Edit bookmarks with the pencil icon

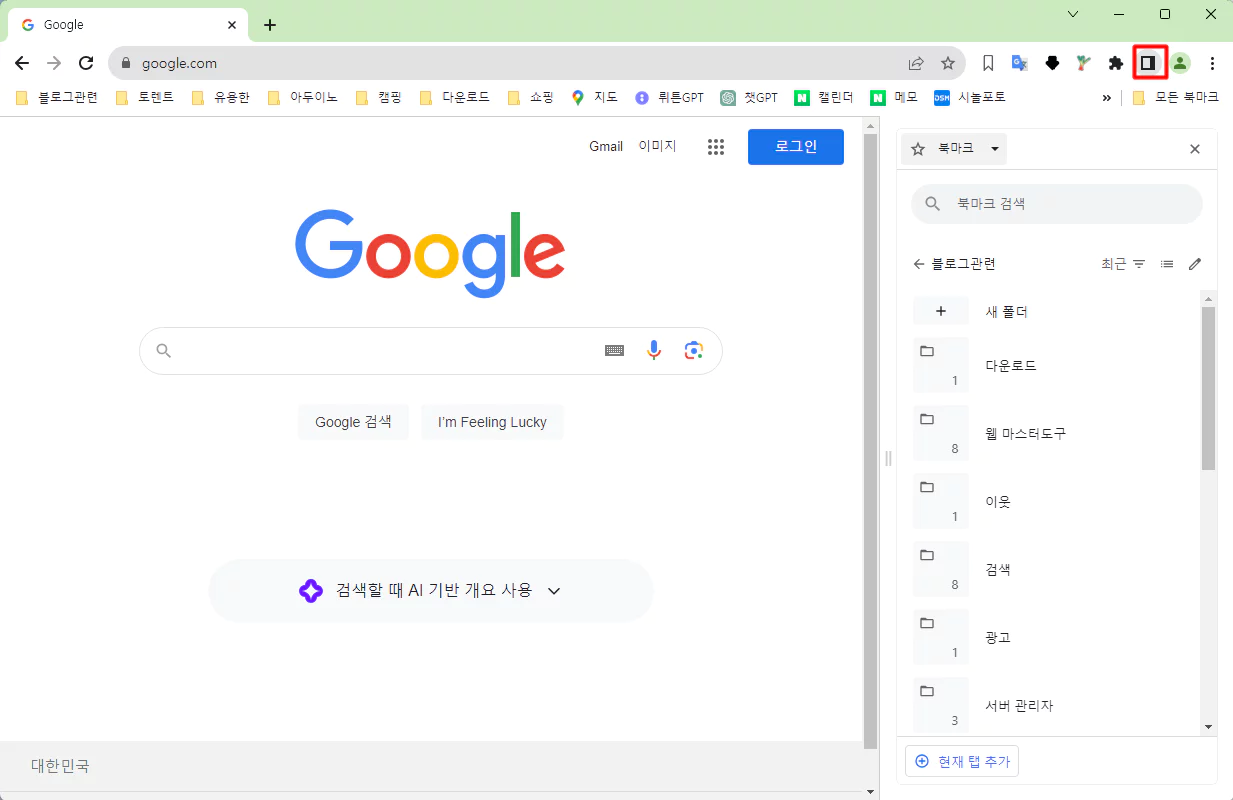pyautogui.click(x=1195, y=264)
